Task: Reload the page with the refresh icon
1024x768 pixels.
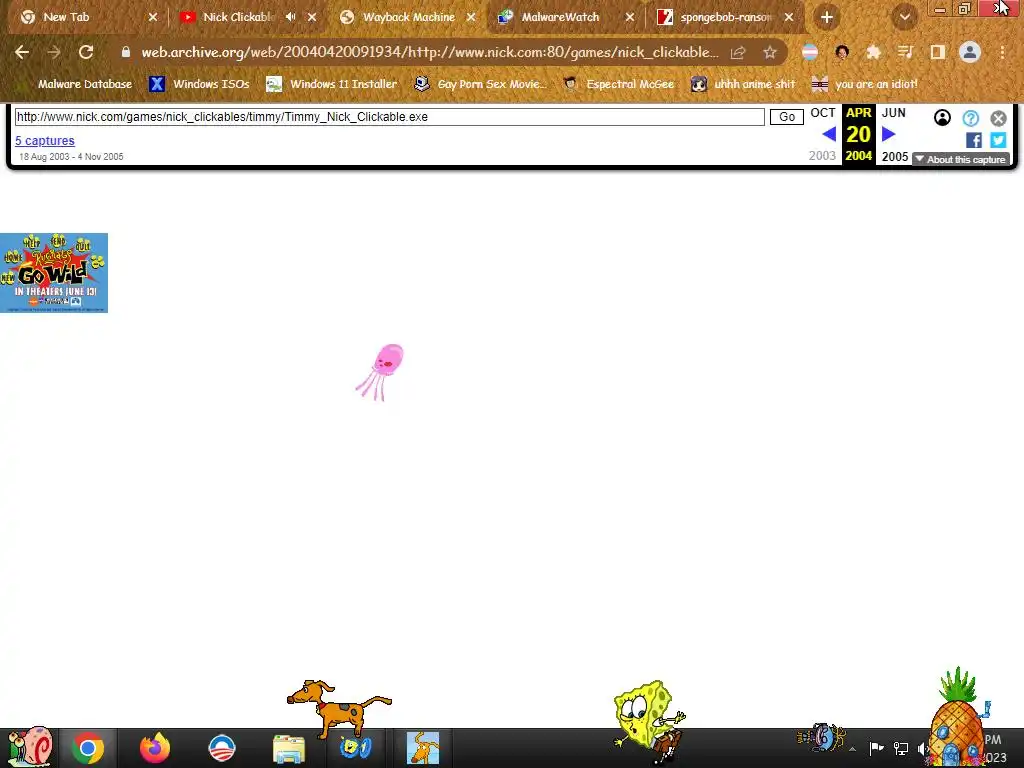Action: click(86, 52)
